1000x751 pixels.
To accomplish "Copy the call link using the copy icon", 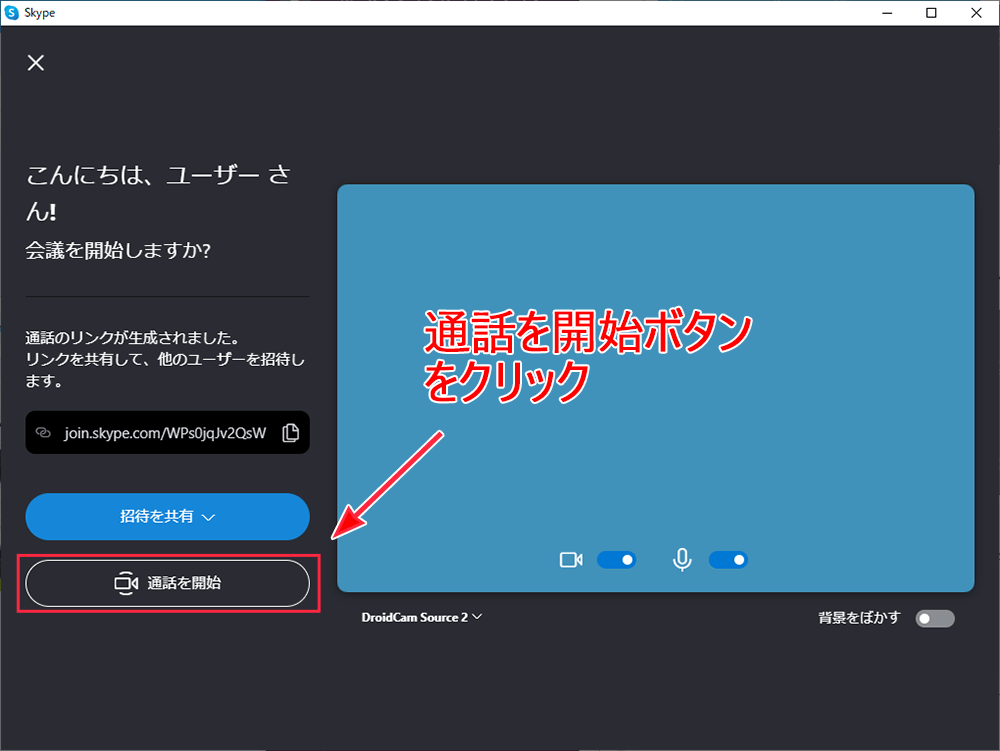I will click(x=290, y=433).
